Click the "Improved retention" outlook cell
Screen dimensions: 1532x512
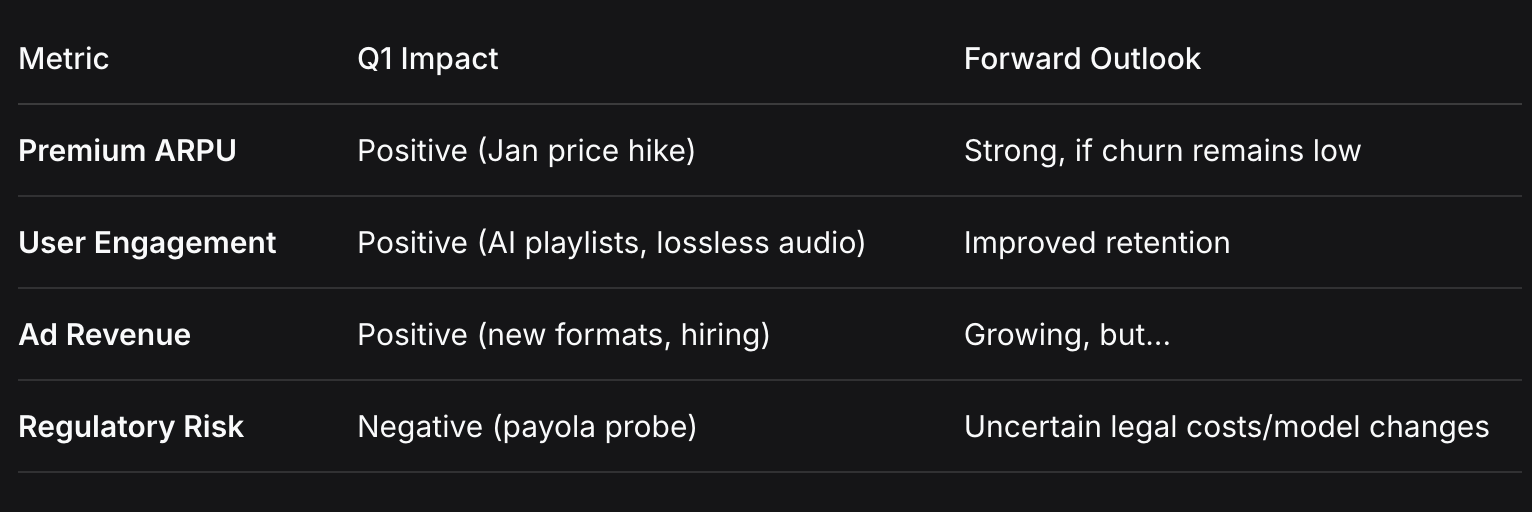coord(1097,243)
